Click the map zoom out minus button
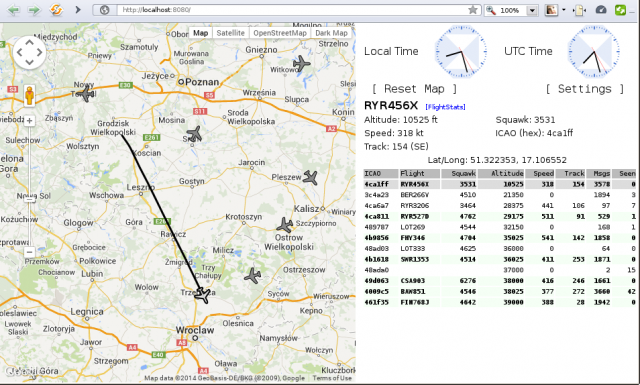The width and height of the screenshot is (640, 385). (29, 252)
